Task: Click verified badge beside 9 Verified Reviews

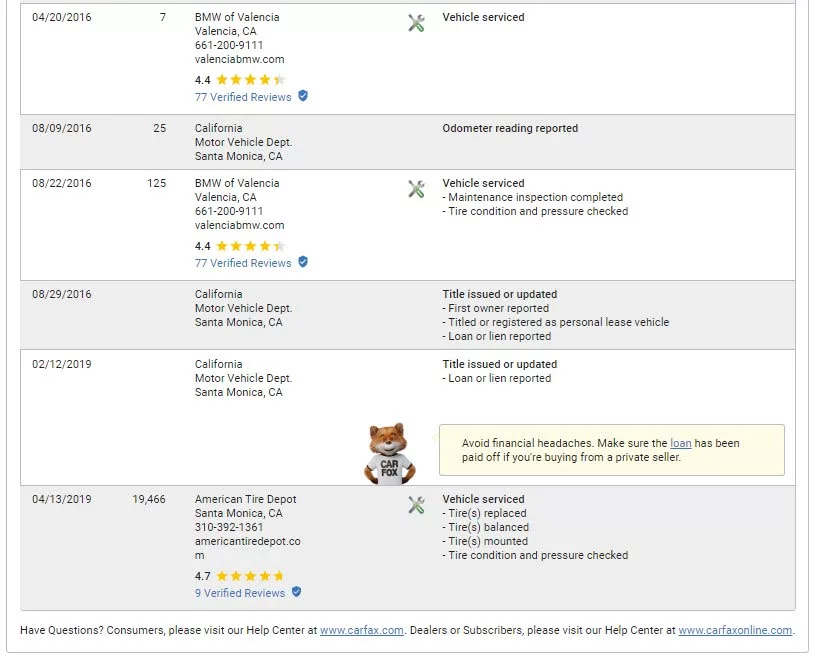Action: [x=296, y=592]
